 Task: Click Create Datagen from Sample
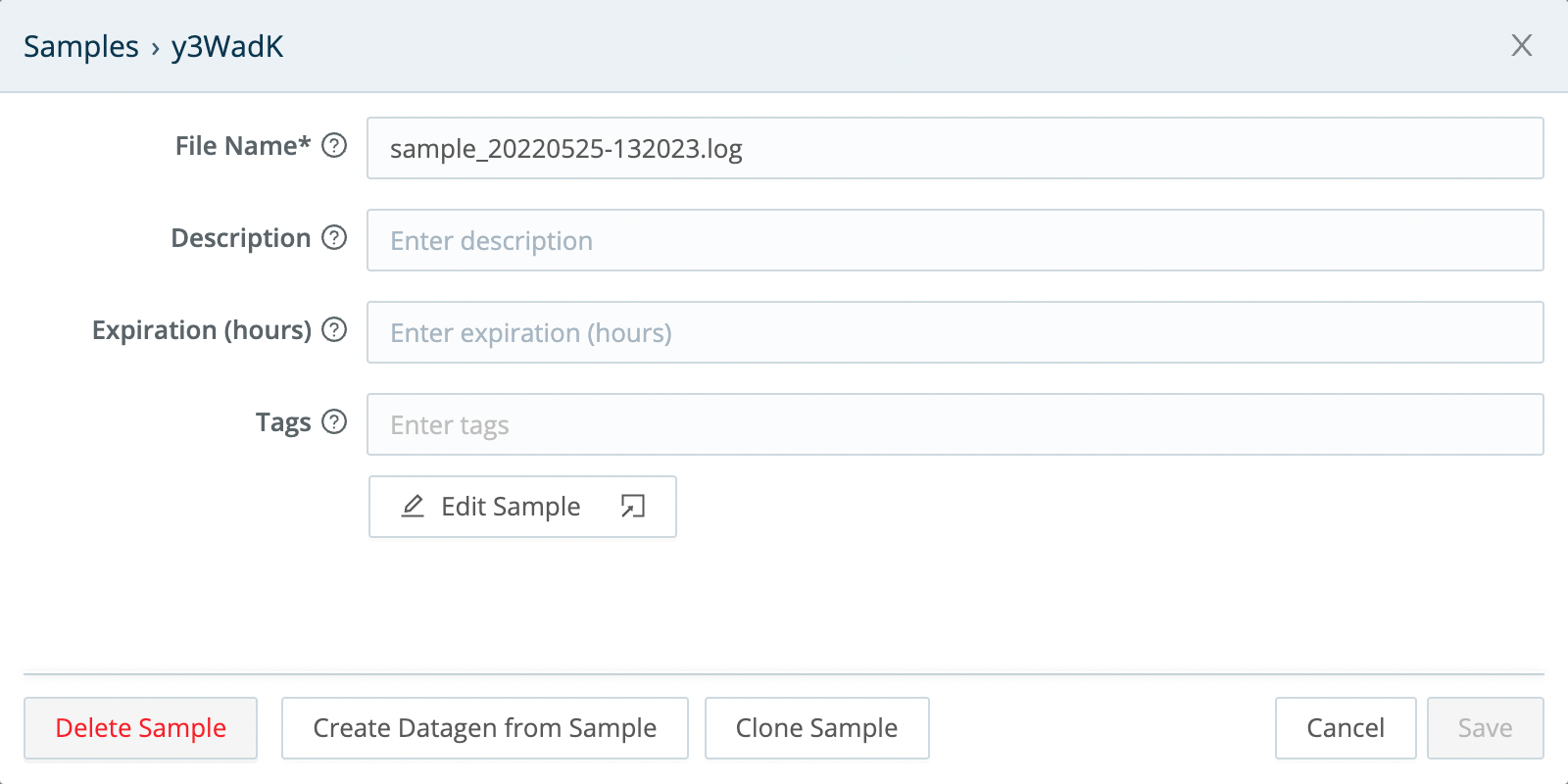[484, 728]
